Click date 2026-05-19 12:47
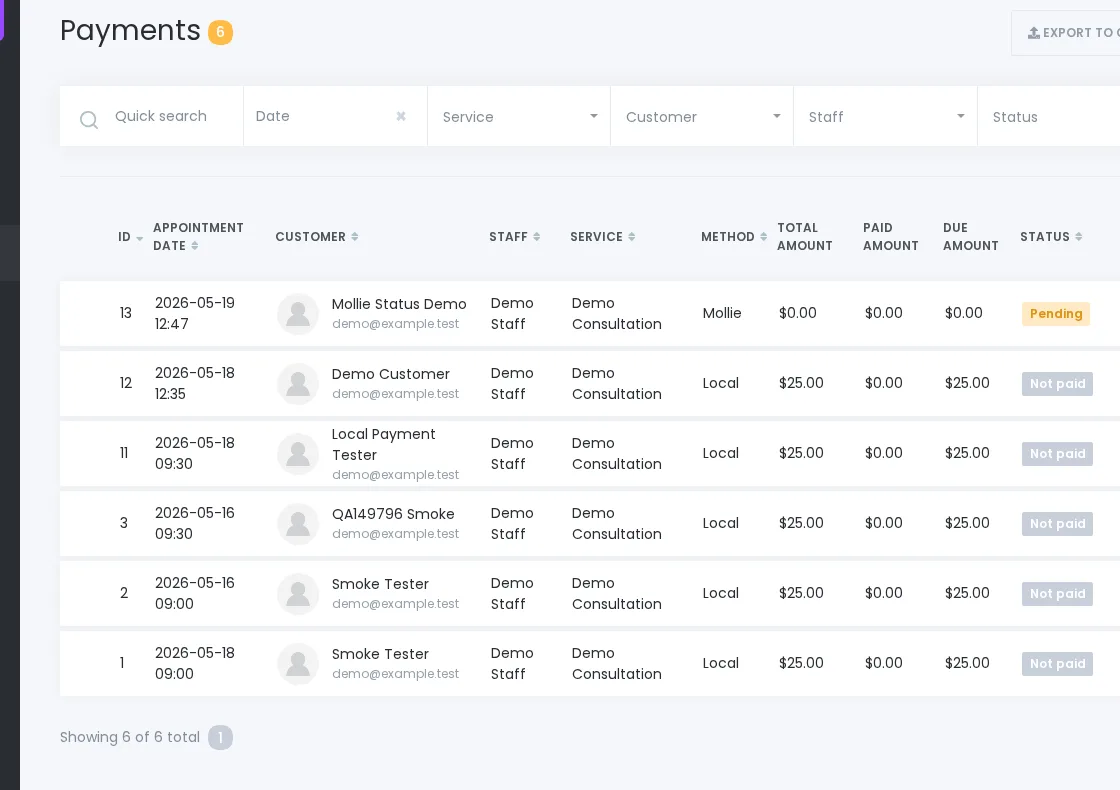1120x790 pixels. click(x=194, y=313)
